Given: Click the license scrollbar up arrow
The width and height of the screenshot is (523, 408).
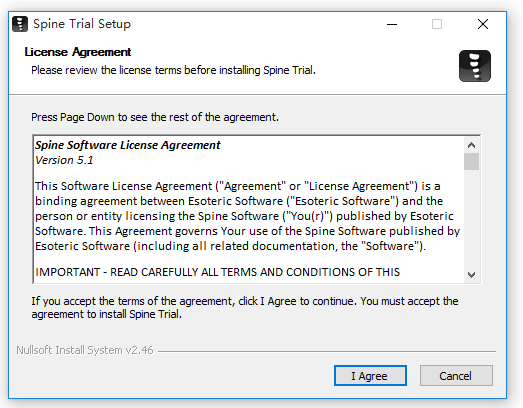Looking at the screenshot, I should (x=471, y=145).
